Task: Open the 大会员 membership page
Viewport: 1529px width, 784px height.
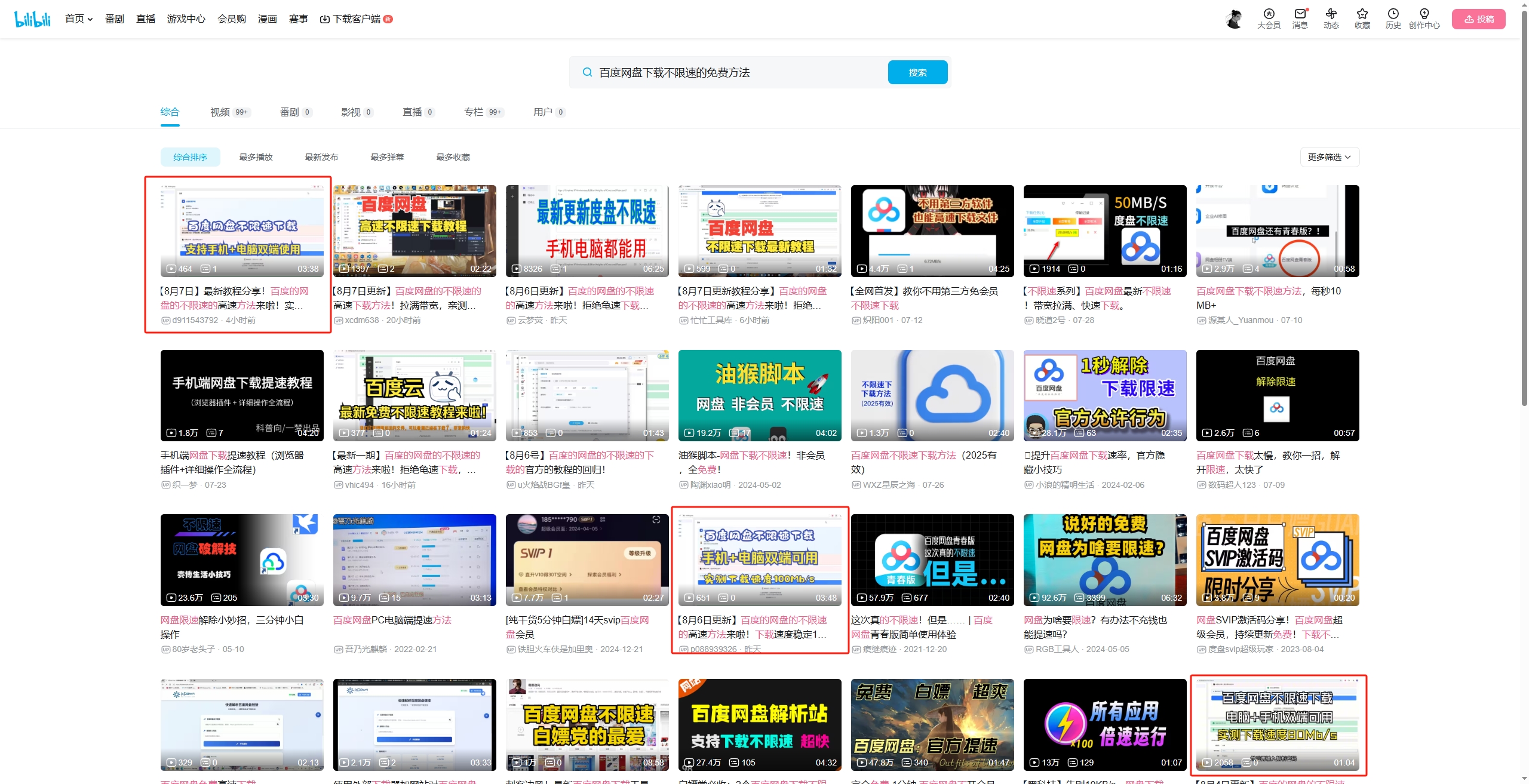Action: 1269,19
